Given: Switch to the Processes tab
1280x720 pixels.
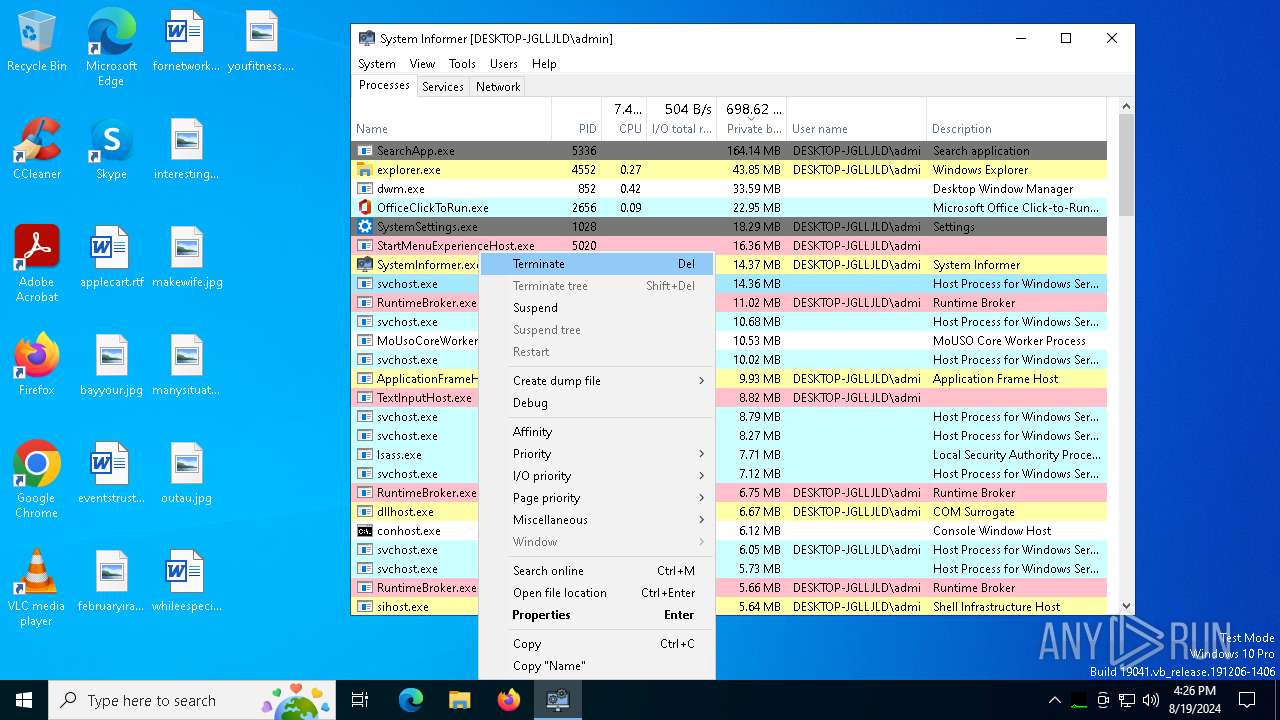Looking at the screenshot, I should coord(384,86).
